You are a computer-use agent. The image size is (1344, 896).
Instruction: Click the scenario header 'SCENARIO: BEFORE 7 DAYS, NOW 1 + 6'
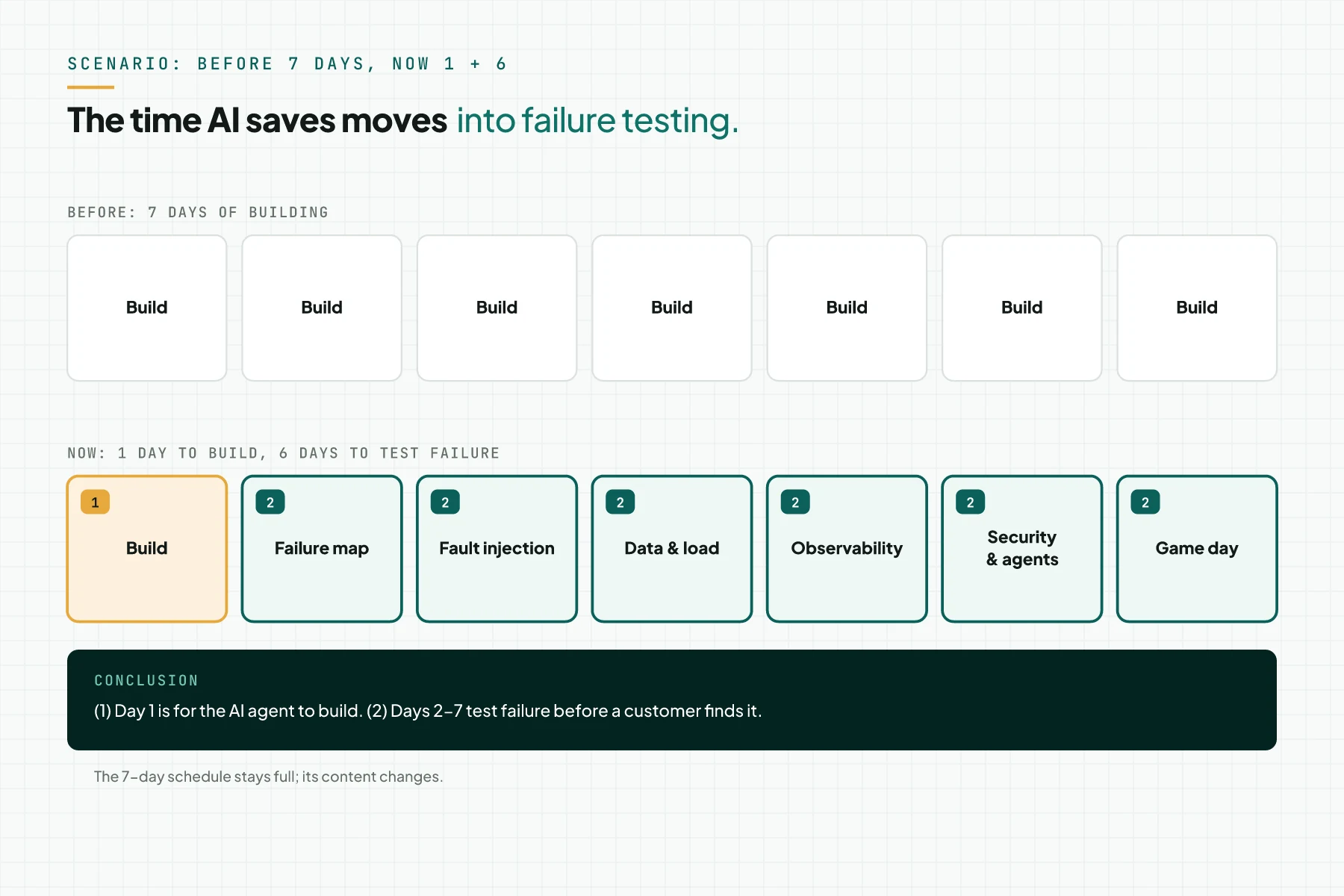pyautogui.click(x=287, y=64)
